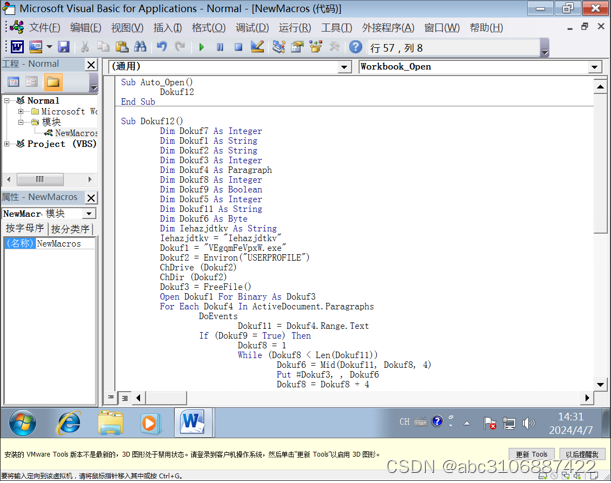Screen dimensions: 611x483
Task: Open the (通用) object dropdown
Action: [343, 67]
